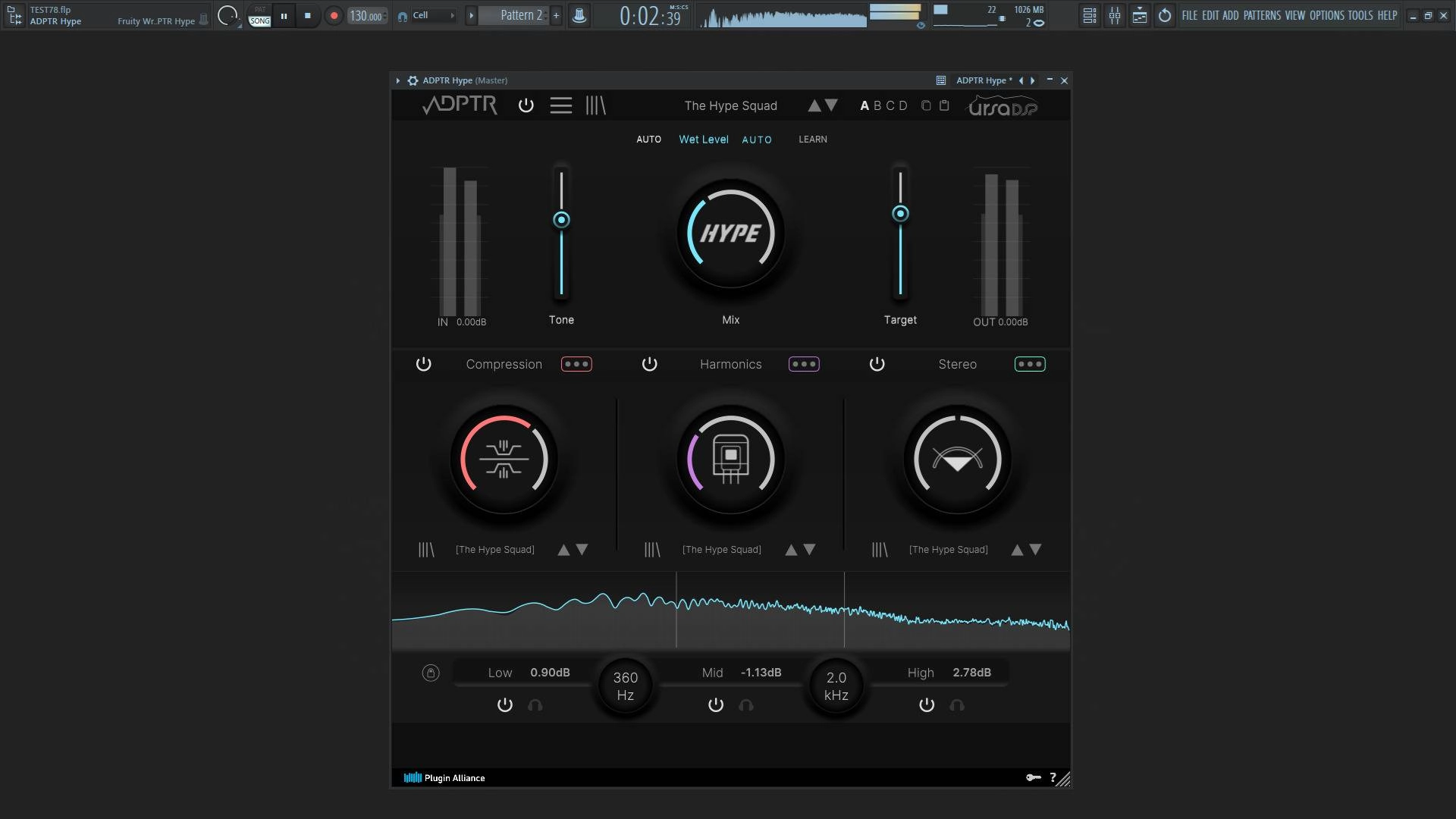The width and height of the screenshot is (1456, 819).
Task: Open Compression advanced options dots
Action: (576, 364)
